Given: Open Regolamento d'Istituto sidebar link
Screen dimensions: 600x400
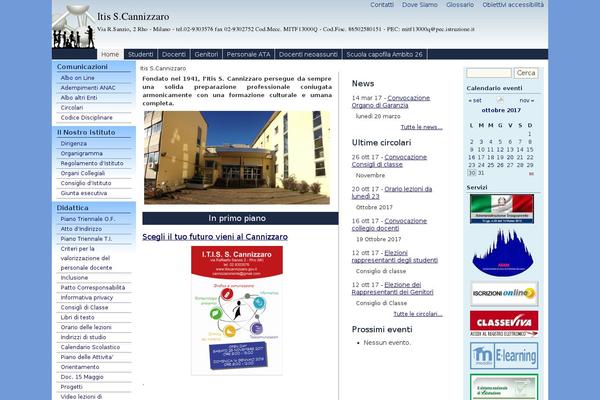Looking at the screenshot, I should click(92, 163).
